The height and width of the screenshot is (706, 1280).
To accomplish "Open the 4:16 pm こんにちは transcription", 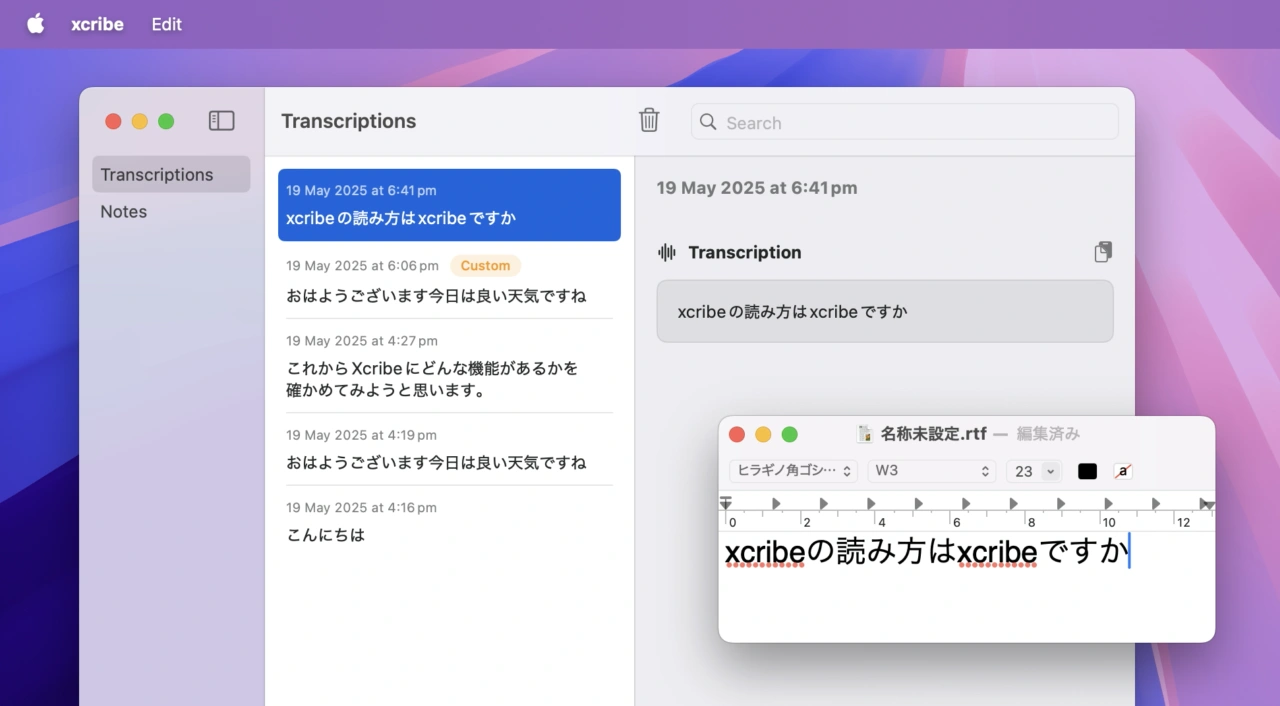I will click(448, 522).
